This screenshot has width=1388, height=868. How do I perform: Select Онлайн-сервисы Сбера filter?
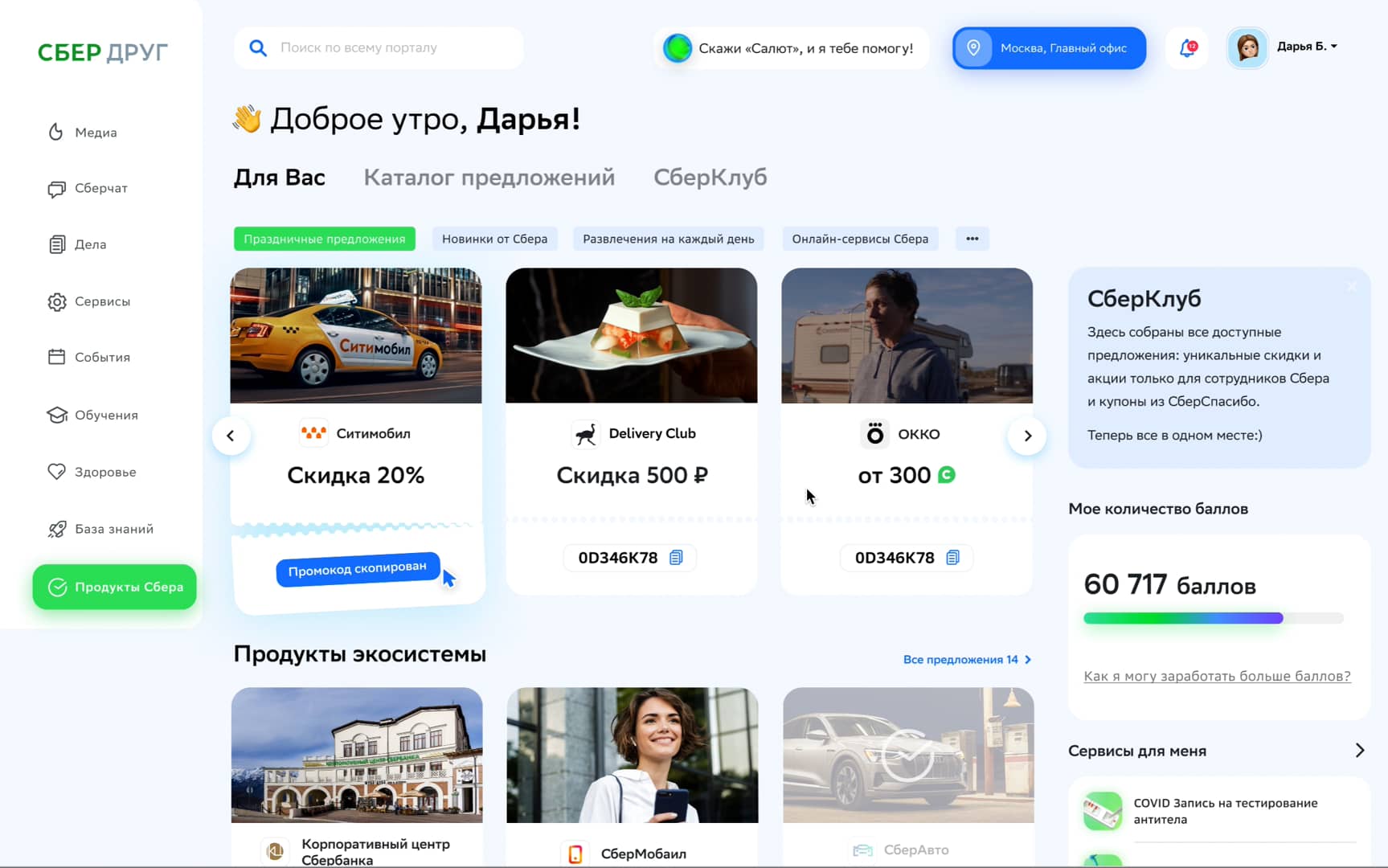point(860,239)
